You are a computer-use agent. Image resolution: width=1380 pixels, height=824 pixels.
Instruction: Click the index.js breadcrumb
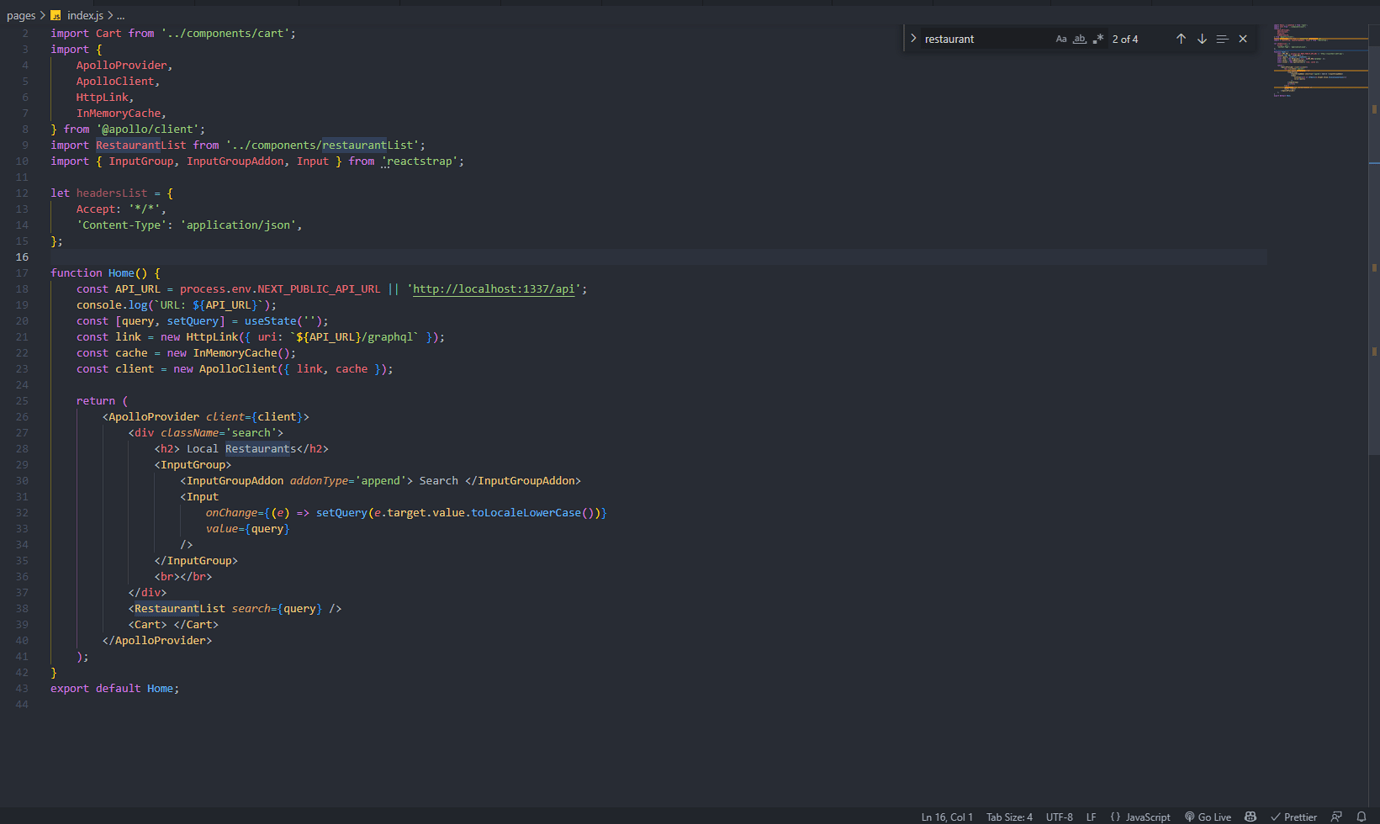84,16
